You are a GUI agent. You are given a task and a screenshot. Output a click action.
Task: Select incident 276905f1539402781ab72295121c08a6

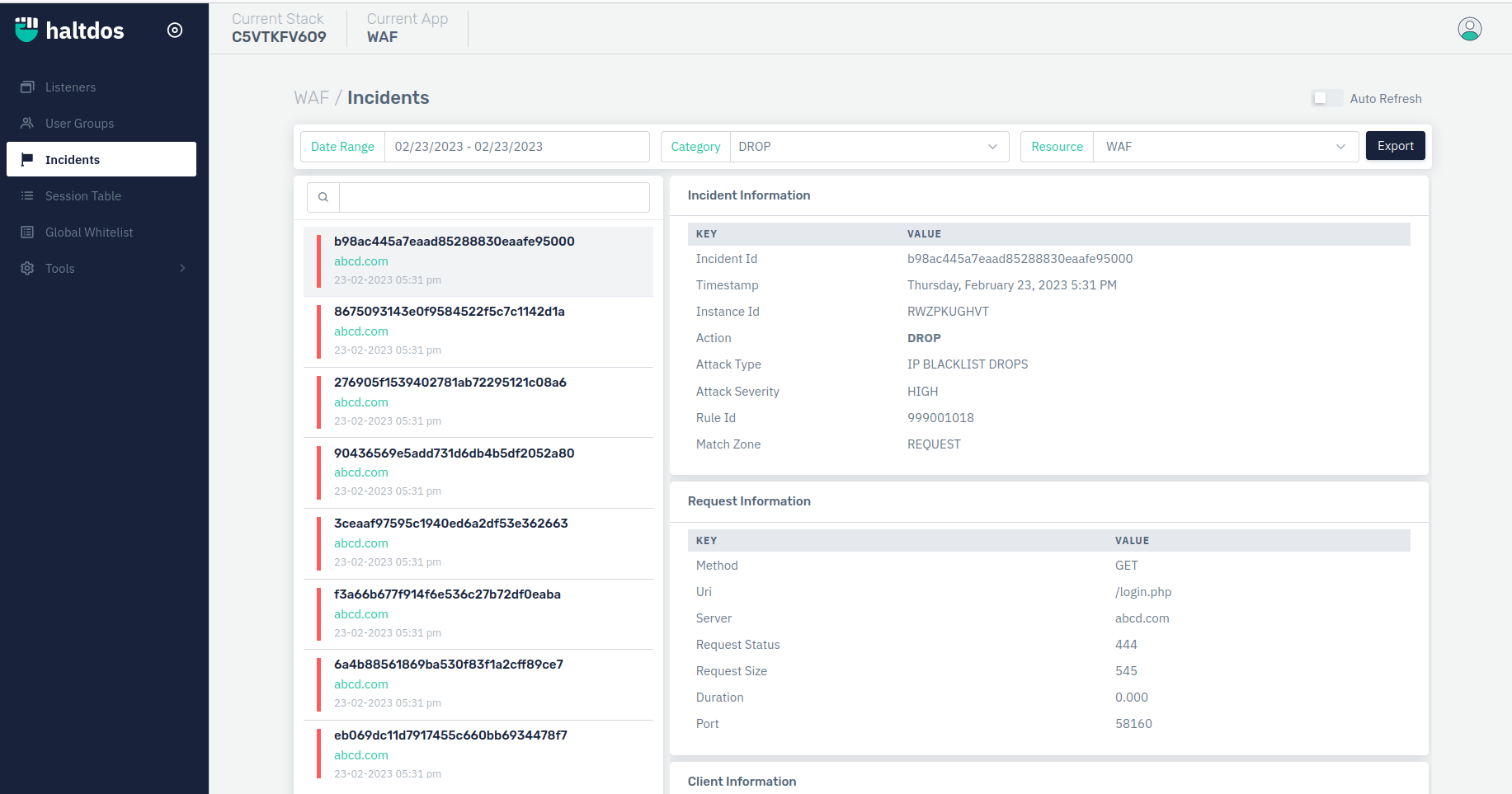click(478, 402)
